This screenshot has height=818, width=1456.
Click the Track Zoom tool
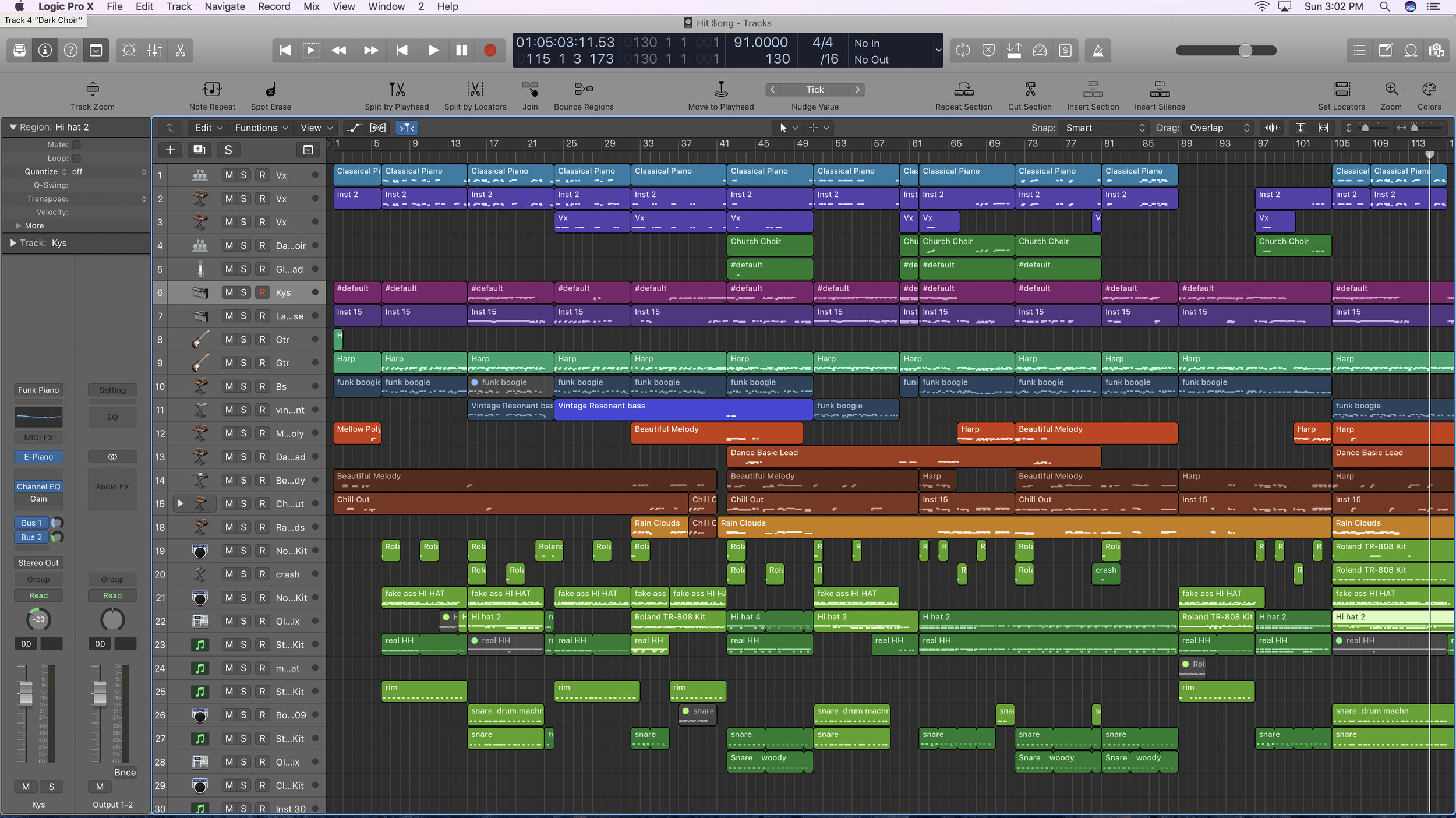[x=93, y=89]
